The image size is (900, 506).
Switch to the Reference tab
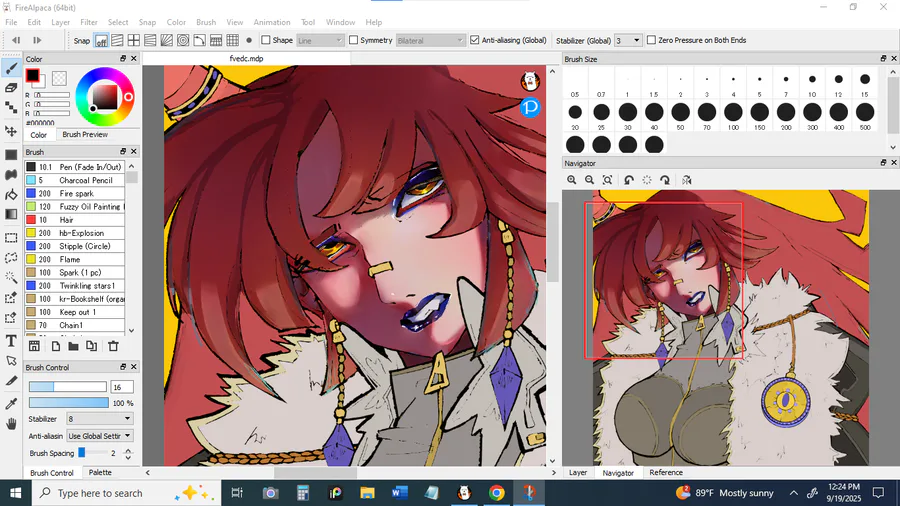click(666, 473)
